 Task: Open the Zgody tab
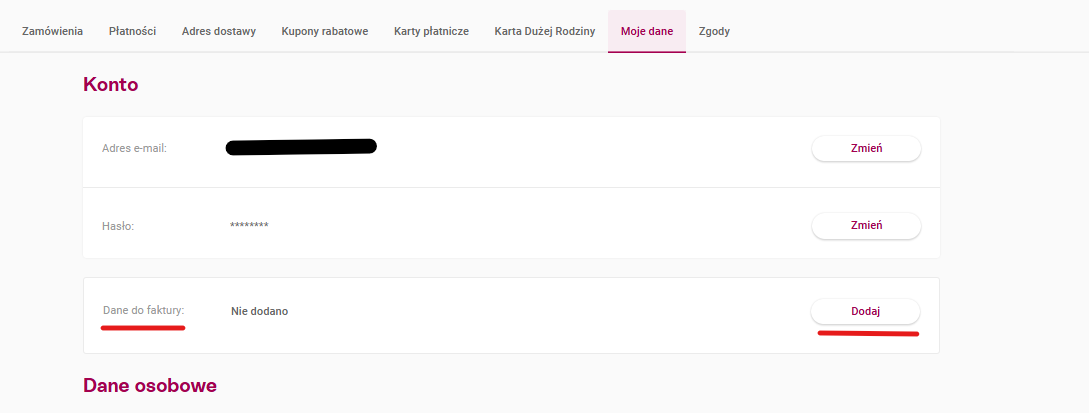pos(715,31)
